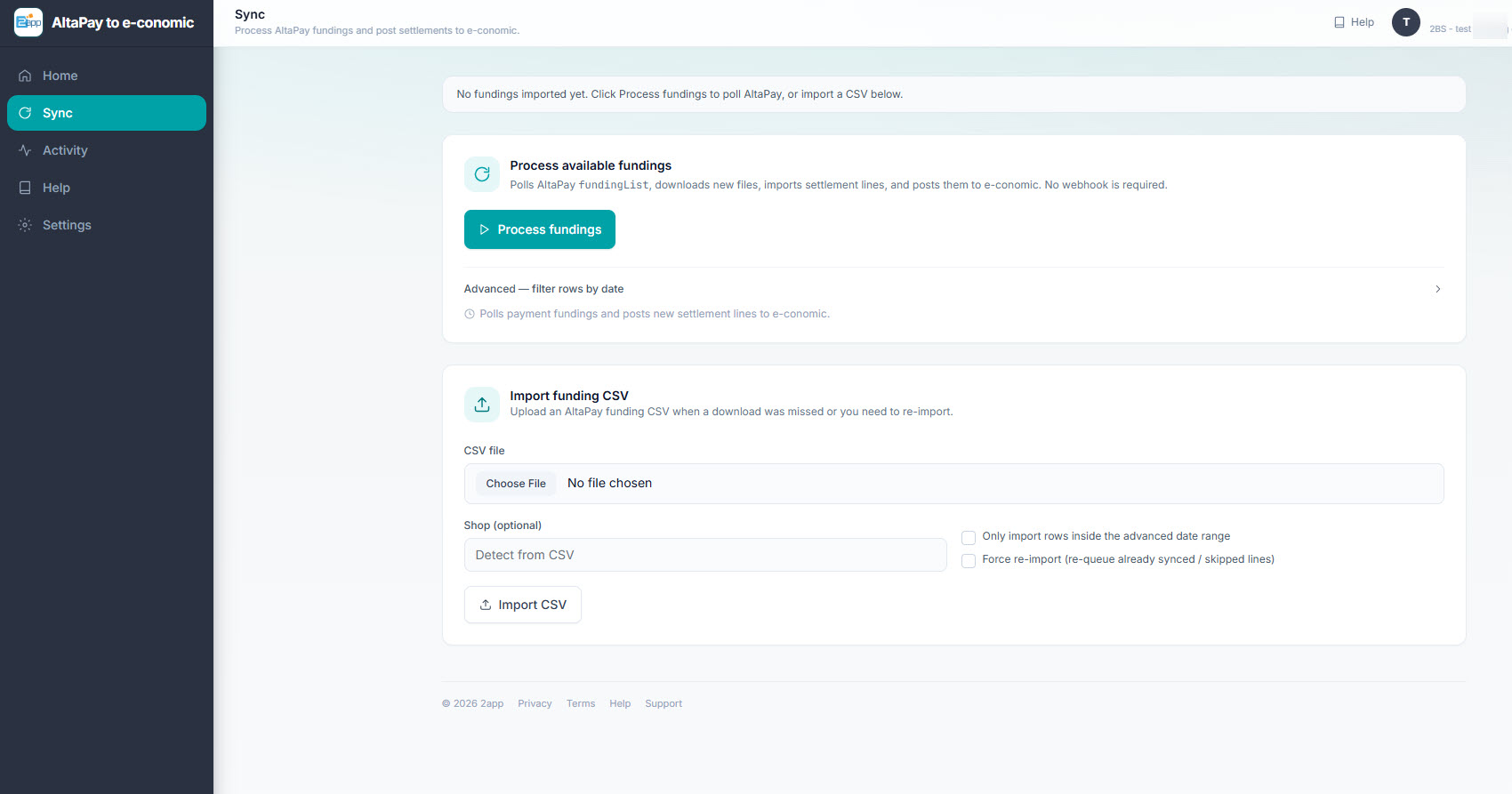Open the Help footer link
Viewport: 1512px width, 794px height.
pyautogui.click(x=620, y=703)
